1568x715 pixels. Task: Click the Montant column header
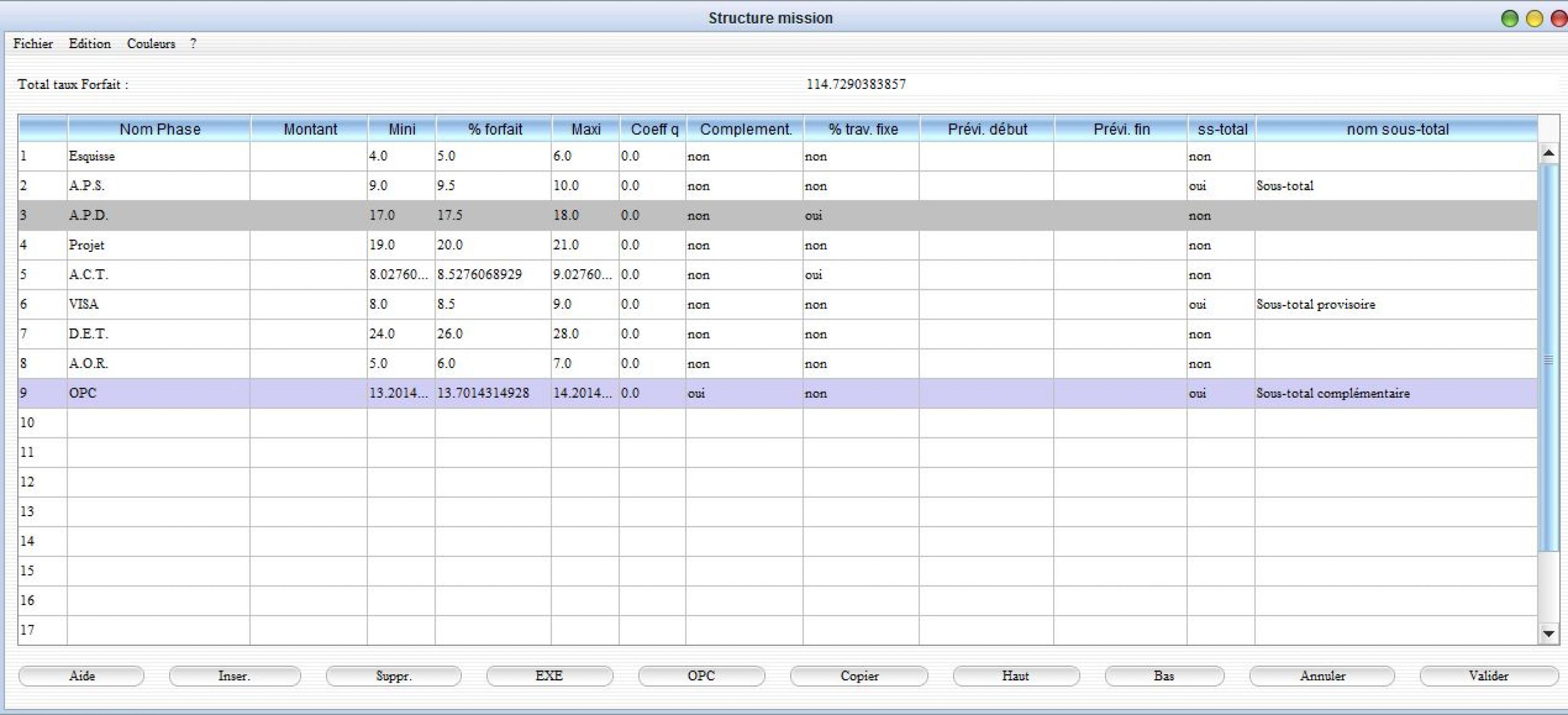310,129
